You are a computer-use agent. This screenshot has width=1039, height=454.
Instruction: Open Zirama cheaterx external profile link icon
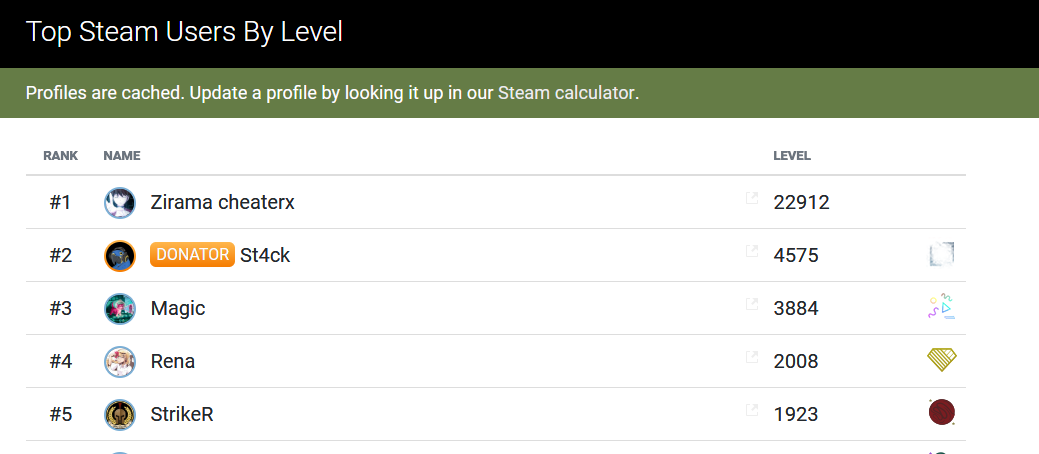coord(752,199)
